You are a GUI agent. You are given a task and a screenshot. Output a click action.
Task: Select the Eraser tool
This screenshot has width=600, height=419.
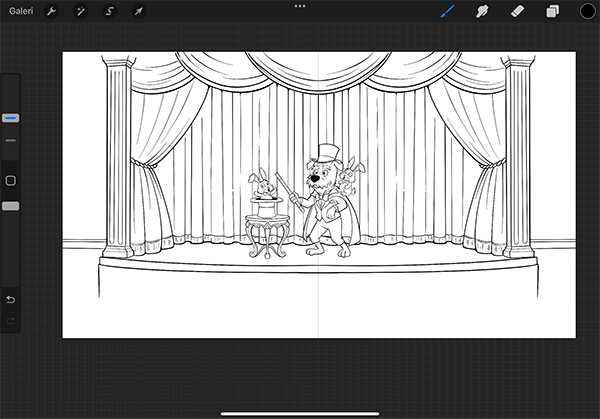[x=516, y=11]
